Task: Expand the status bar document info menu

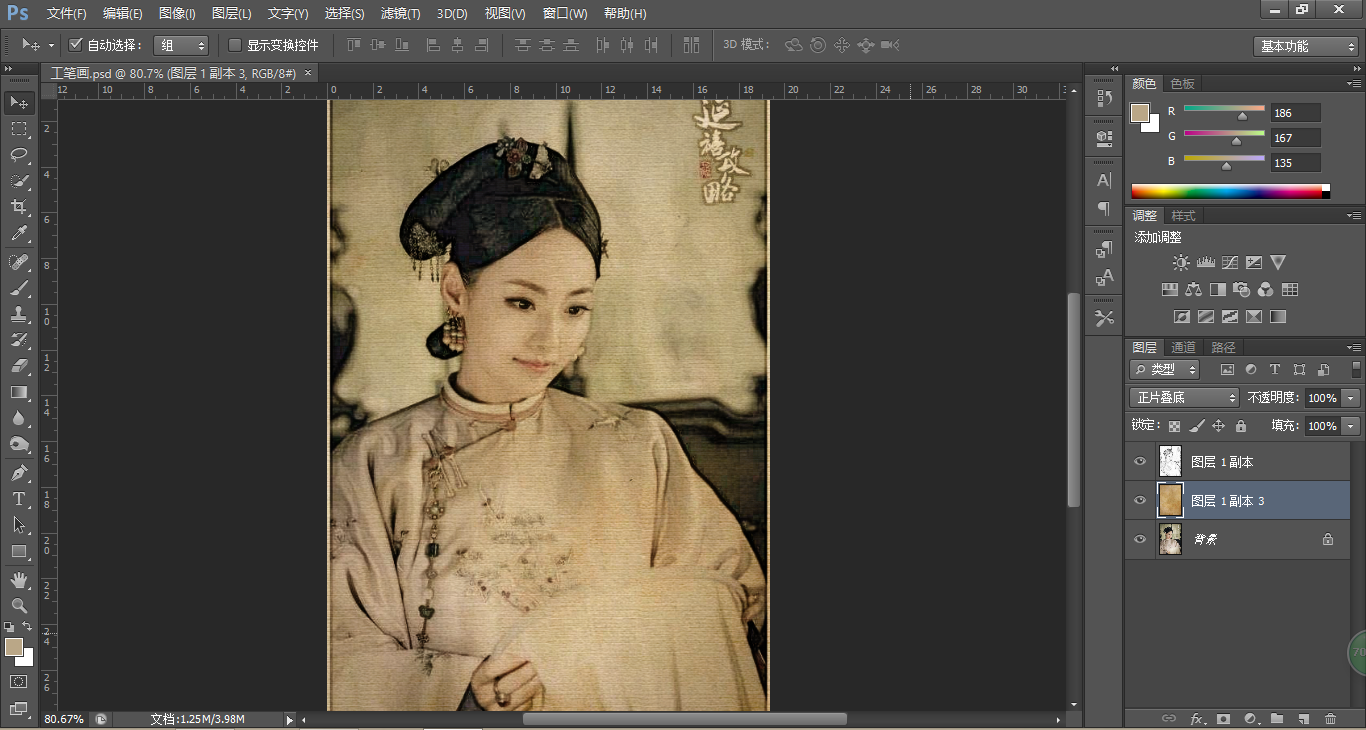Action: click(x=290, y=719)
